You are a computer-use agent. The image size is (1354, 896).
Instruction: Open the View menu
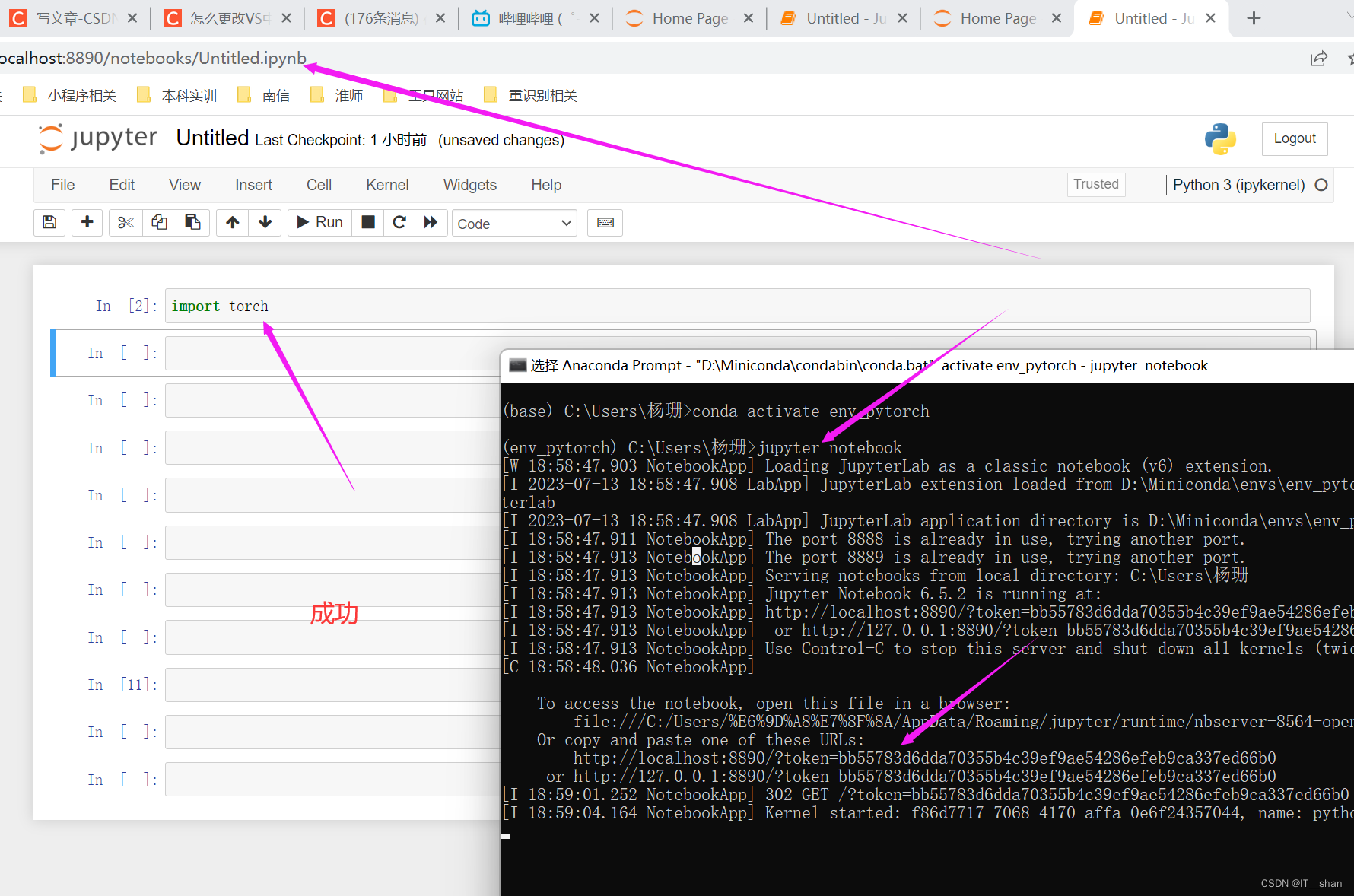185,185
